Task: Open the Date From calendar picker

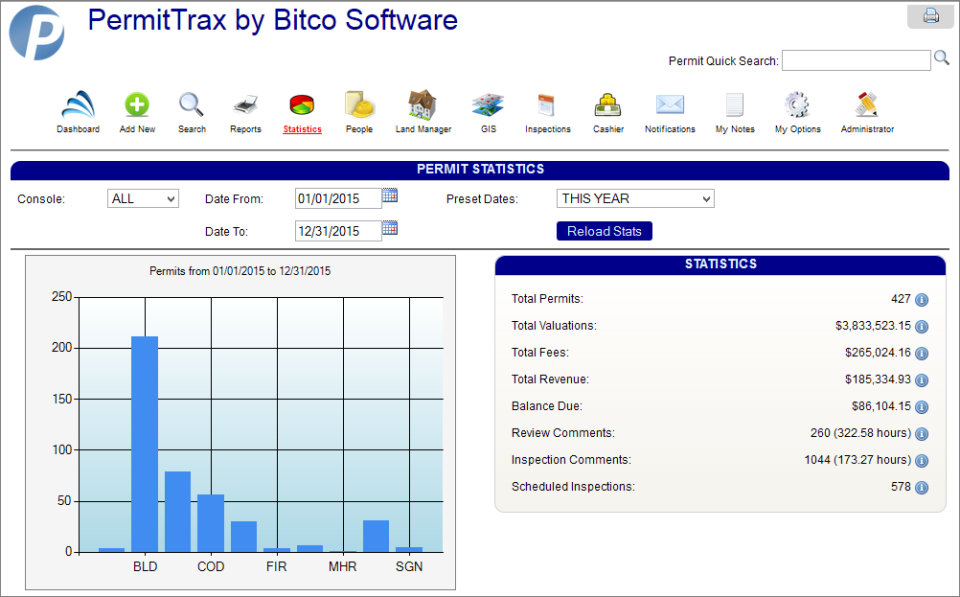Action: pos(390,195)
